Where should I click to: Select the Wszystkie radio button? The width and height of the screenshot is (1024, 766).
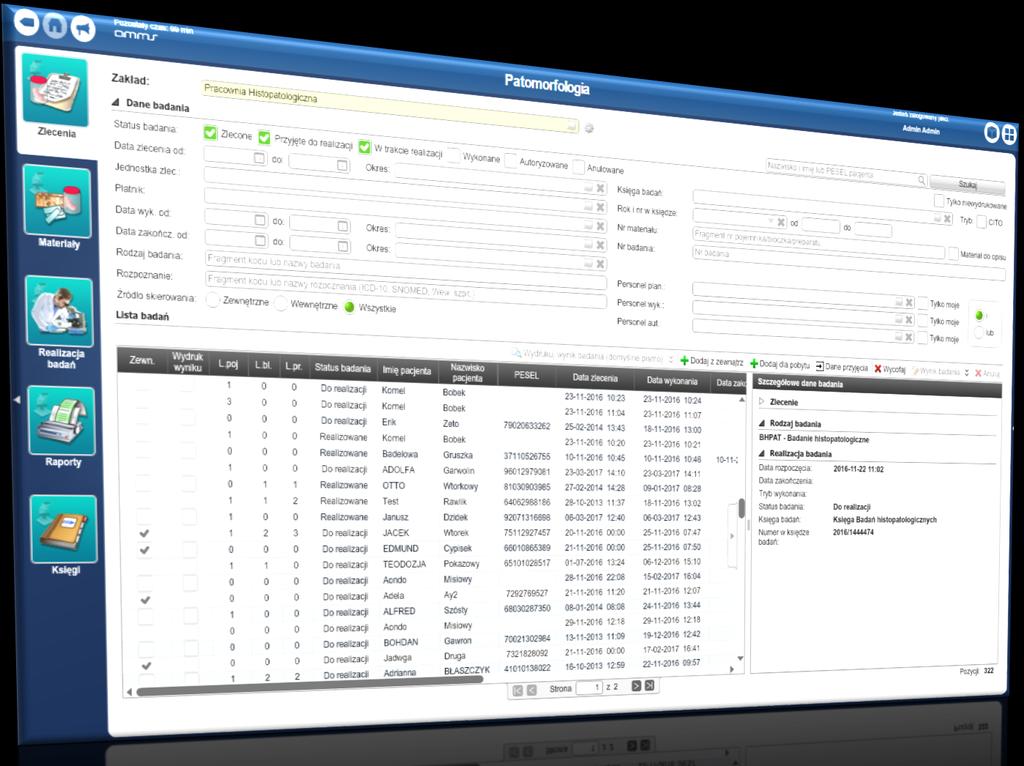[349, 307]
